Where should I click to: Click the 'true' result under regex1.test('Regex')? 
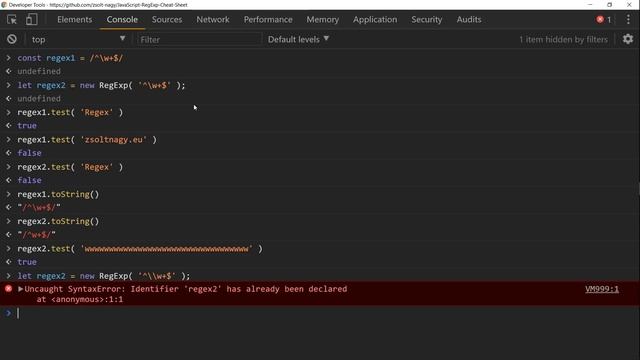[27, 126]
